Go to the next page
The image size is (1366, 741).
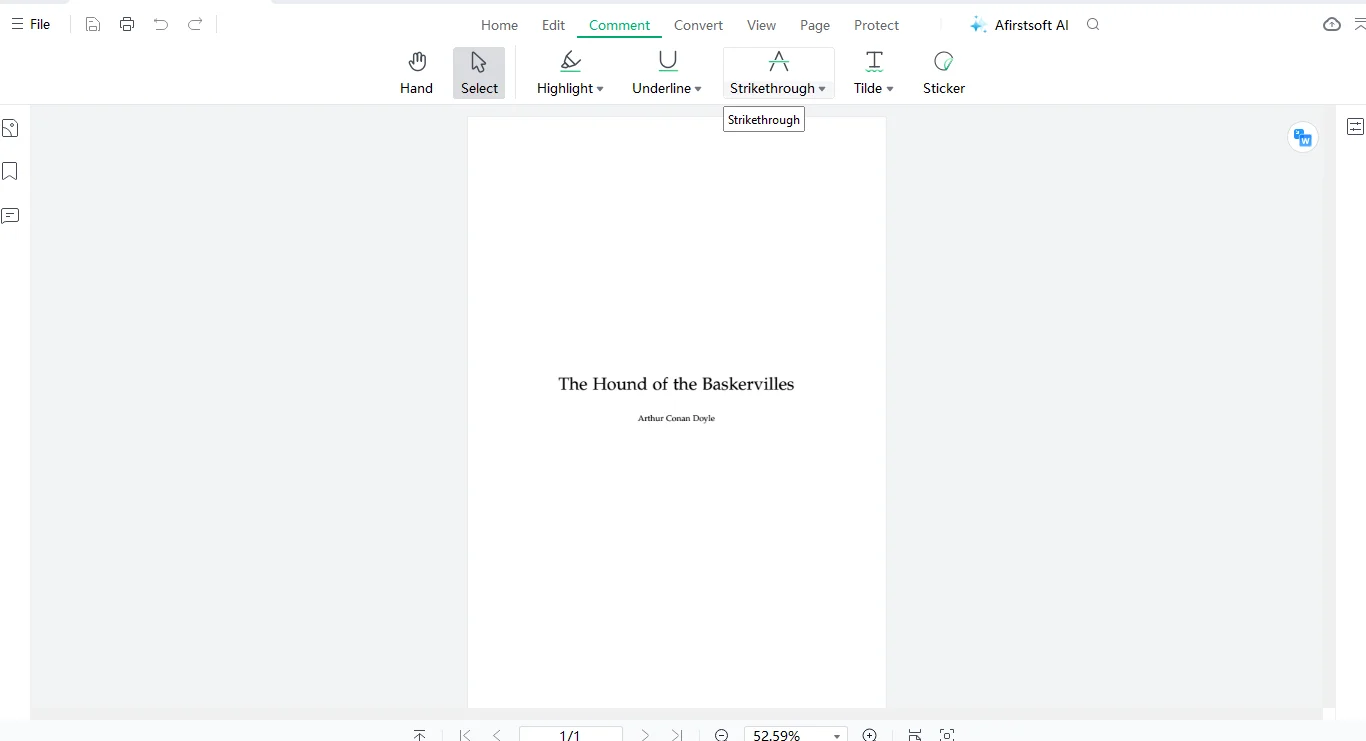pos(645,735)
